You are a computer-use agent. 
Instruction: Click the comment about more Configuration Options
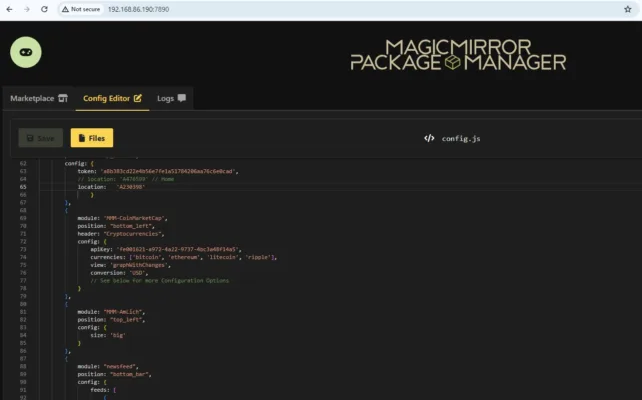pos(160,280)
